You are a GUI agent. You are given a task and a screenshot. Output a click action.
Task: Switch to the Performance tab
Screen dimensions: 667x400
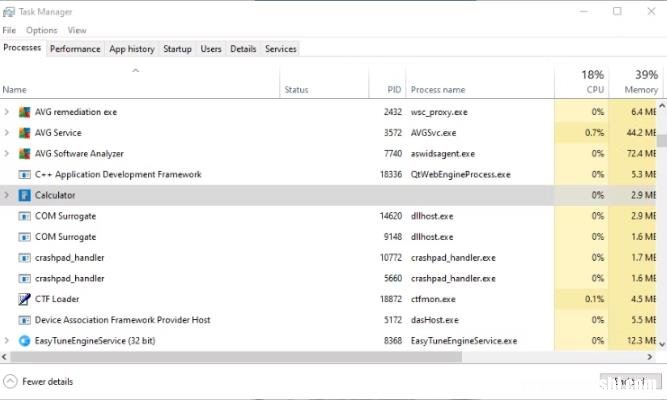pos(75,49)
